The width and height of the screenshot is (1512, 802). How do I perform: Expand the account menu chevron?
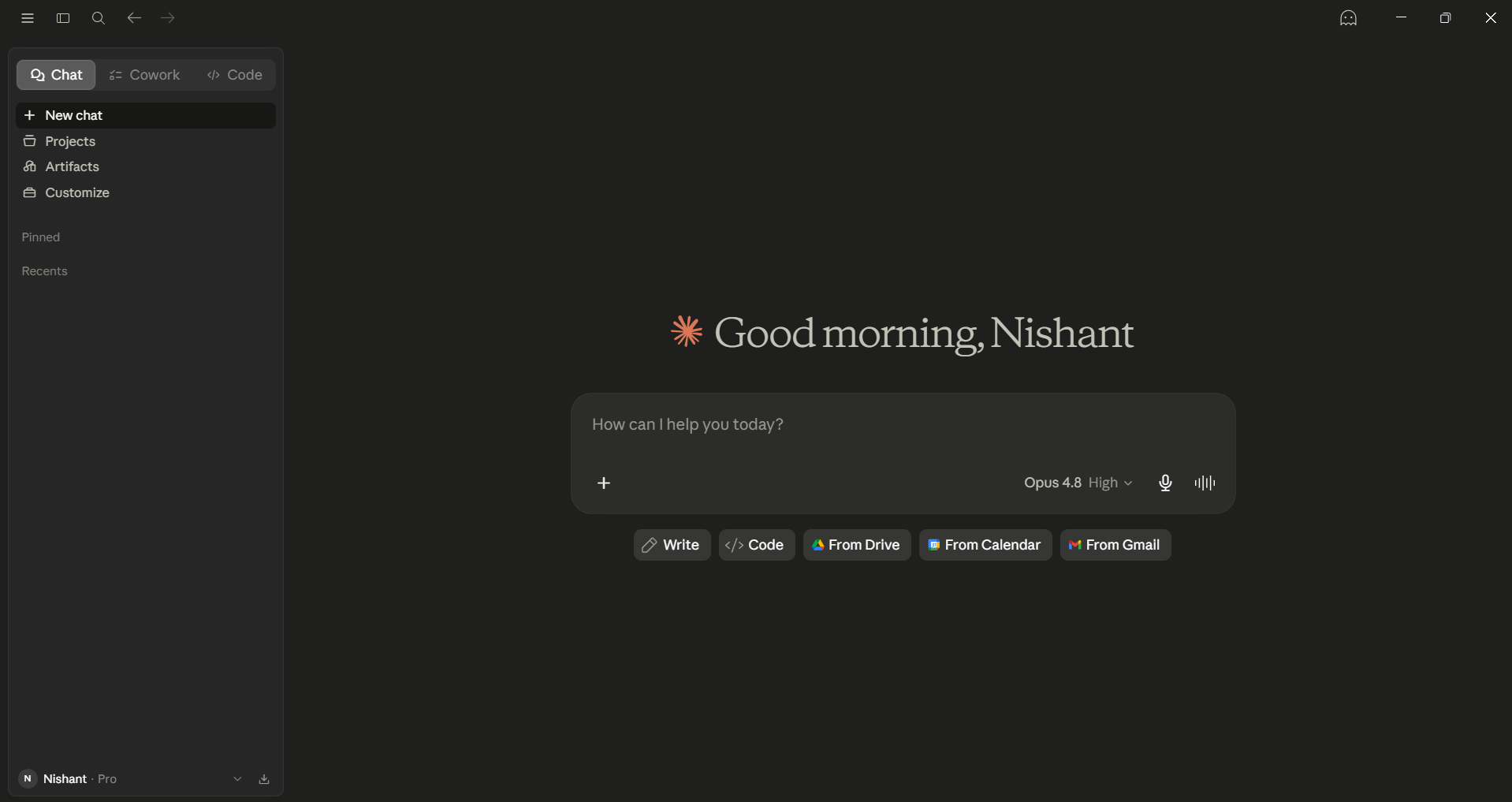click(x=237, y=779)
